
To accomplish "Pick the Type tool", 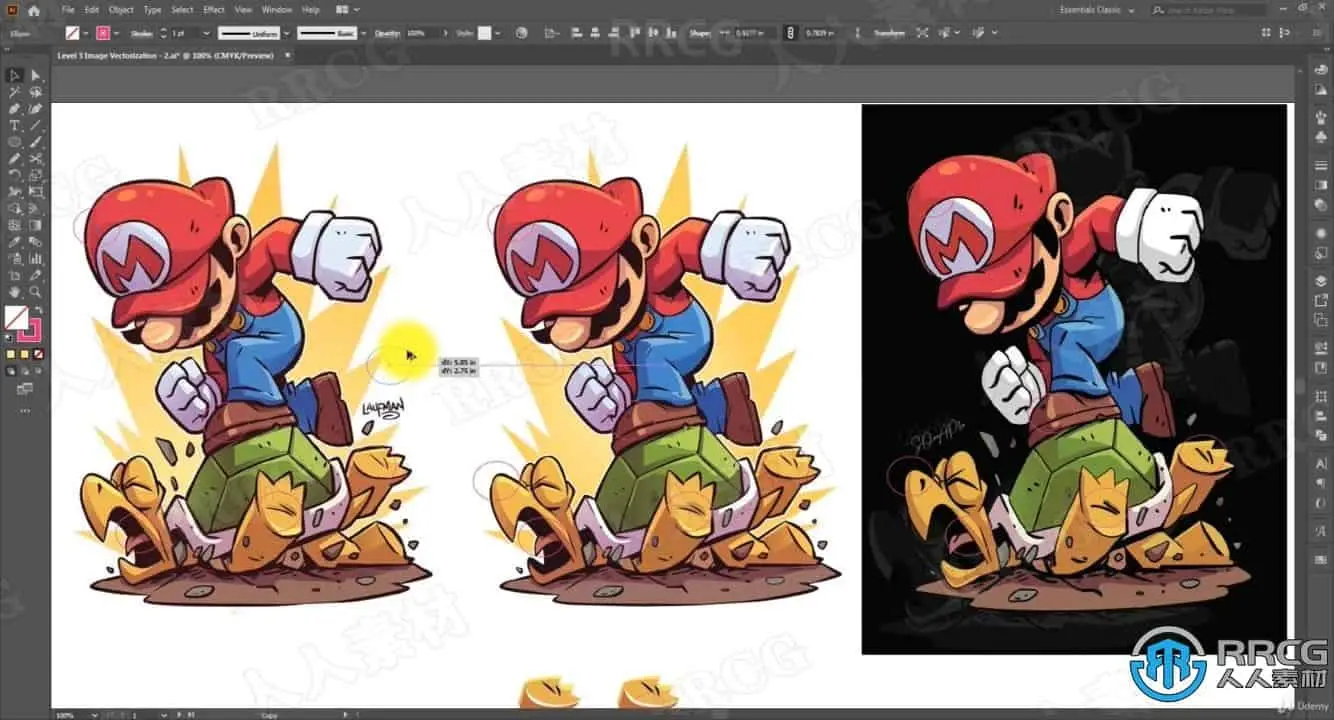I will 15,125.
